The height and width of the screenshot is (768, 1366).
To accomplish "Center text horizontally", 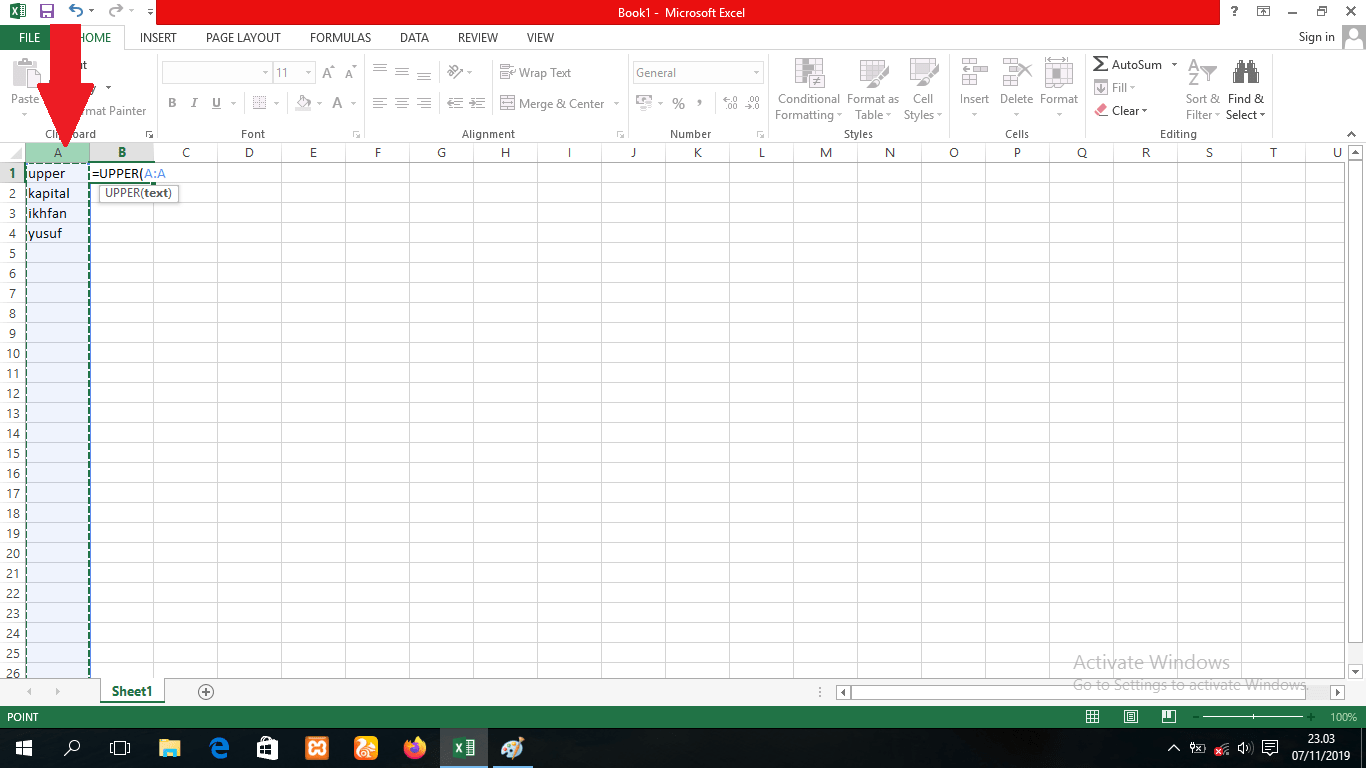I will point(401,103).
